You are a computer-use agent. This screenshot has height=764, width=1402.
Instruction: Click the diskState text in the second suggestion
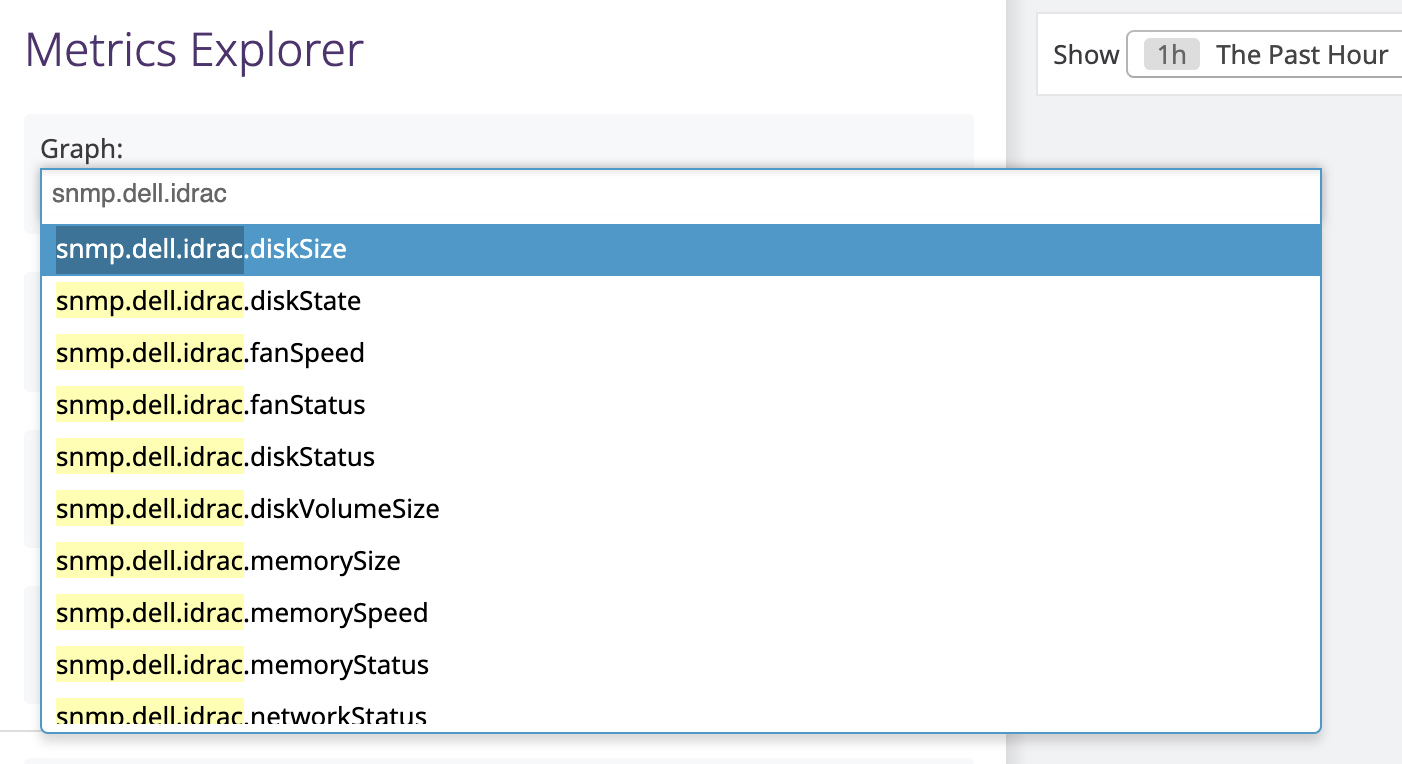tap(305, 301)
